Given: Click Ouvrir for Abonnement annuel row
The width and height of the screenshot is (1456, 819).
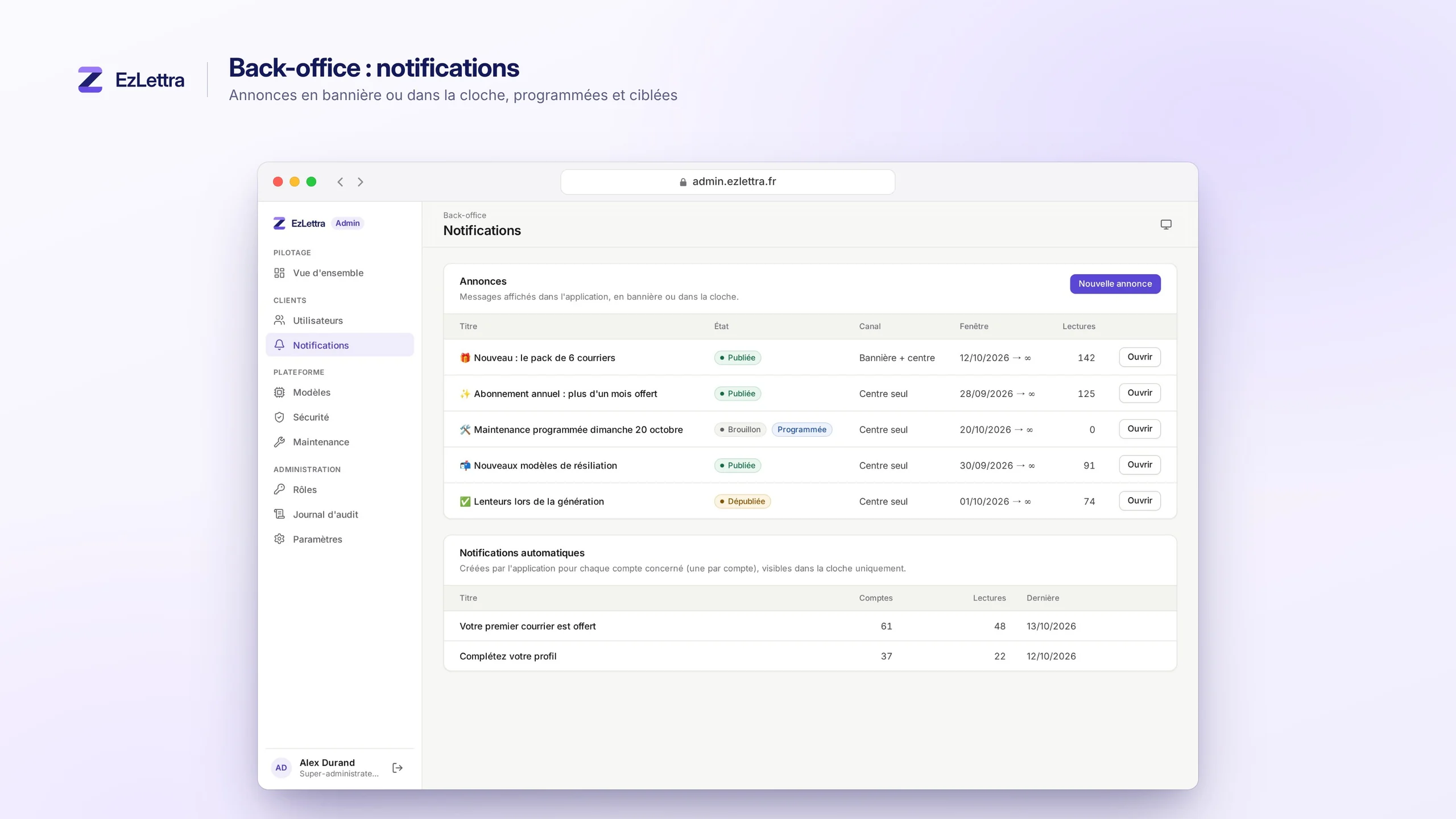Looking at the screenshot, I should 1140,393.
